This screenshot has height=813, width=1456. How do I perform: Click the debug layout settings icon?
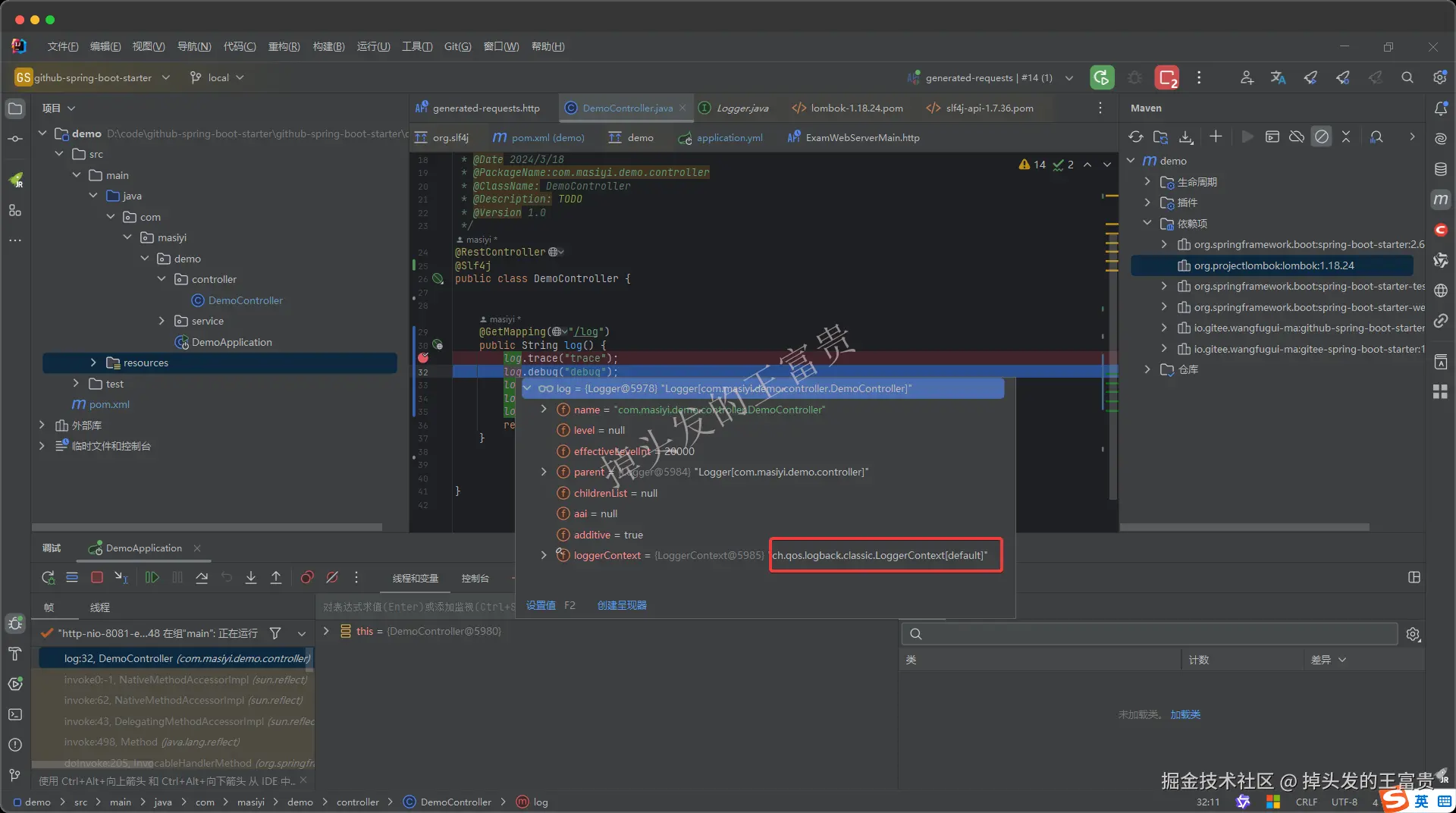pos(1414,577)
